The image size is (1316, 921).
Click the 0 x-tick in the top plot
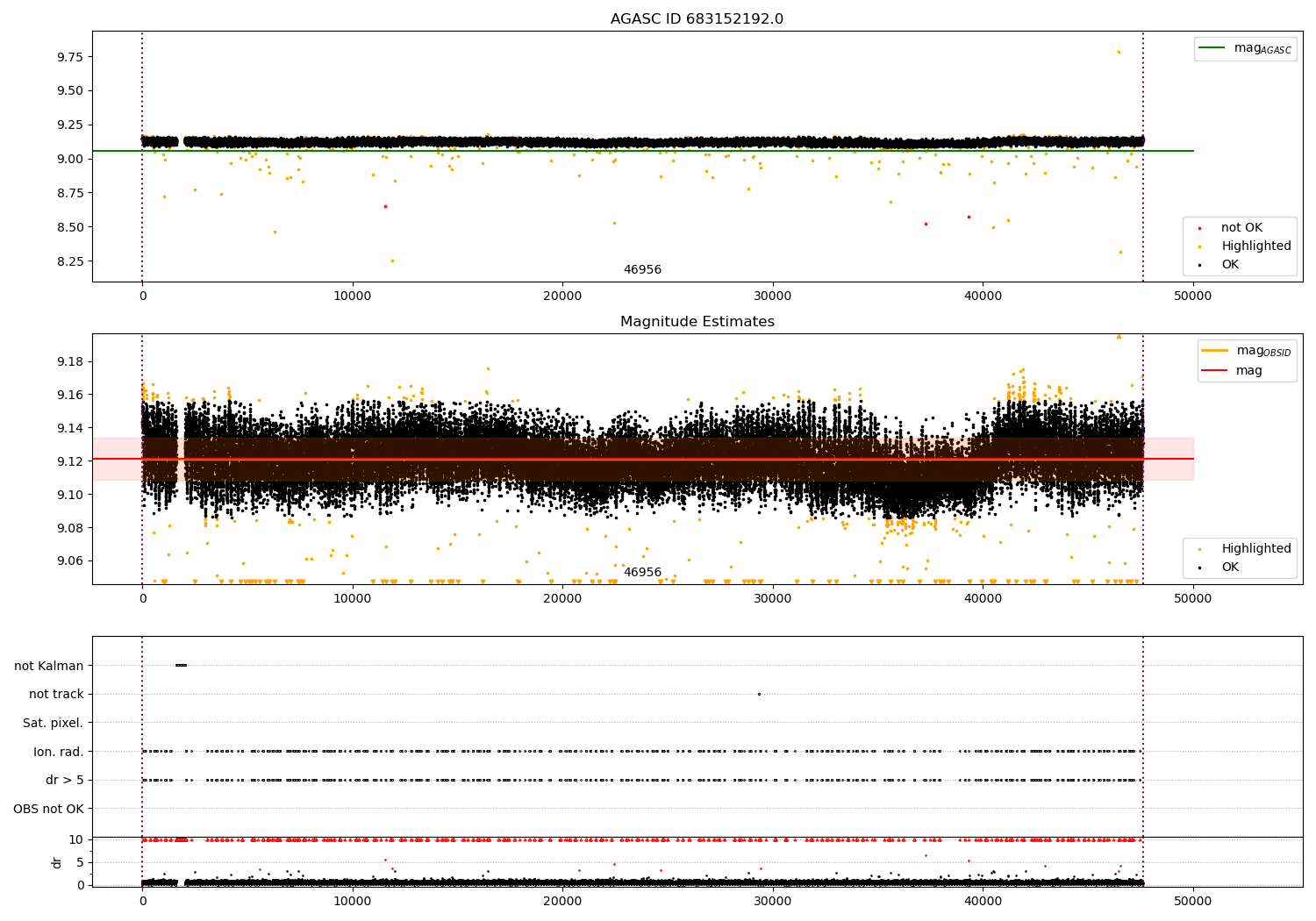142,296
